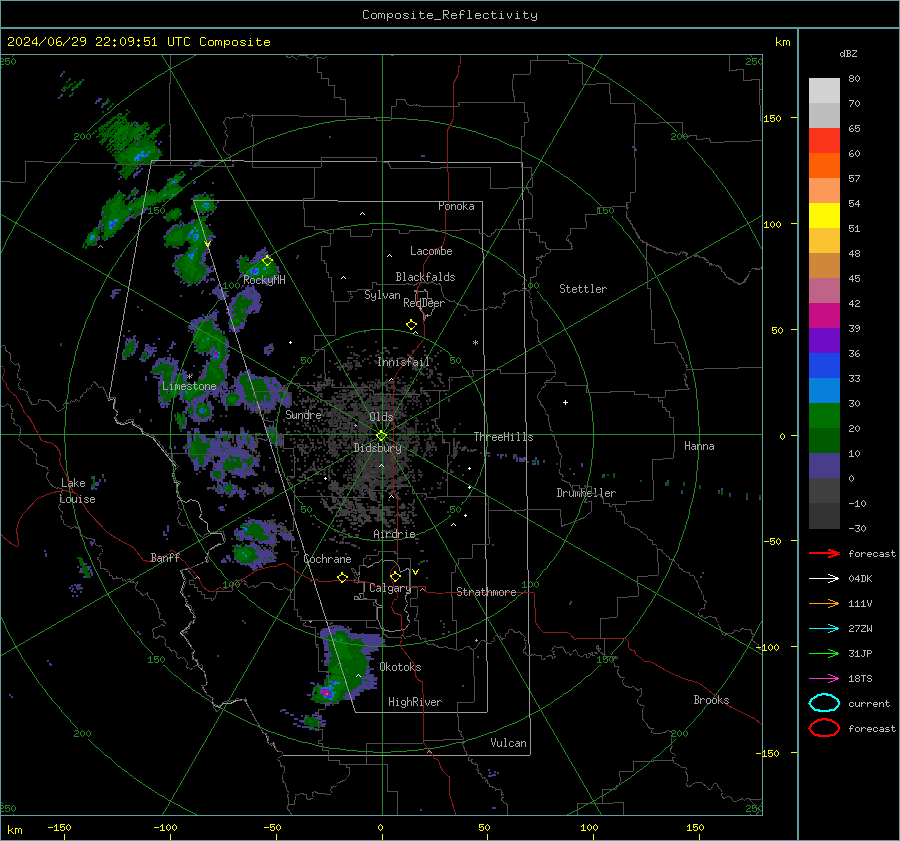Click the cyan 27ZW arrow icon
Viewport: 900px width, 841px height.
click(x=824, y=629)
